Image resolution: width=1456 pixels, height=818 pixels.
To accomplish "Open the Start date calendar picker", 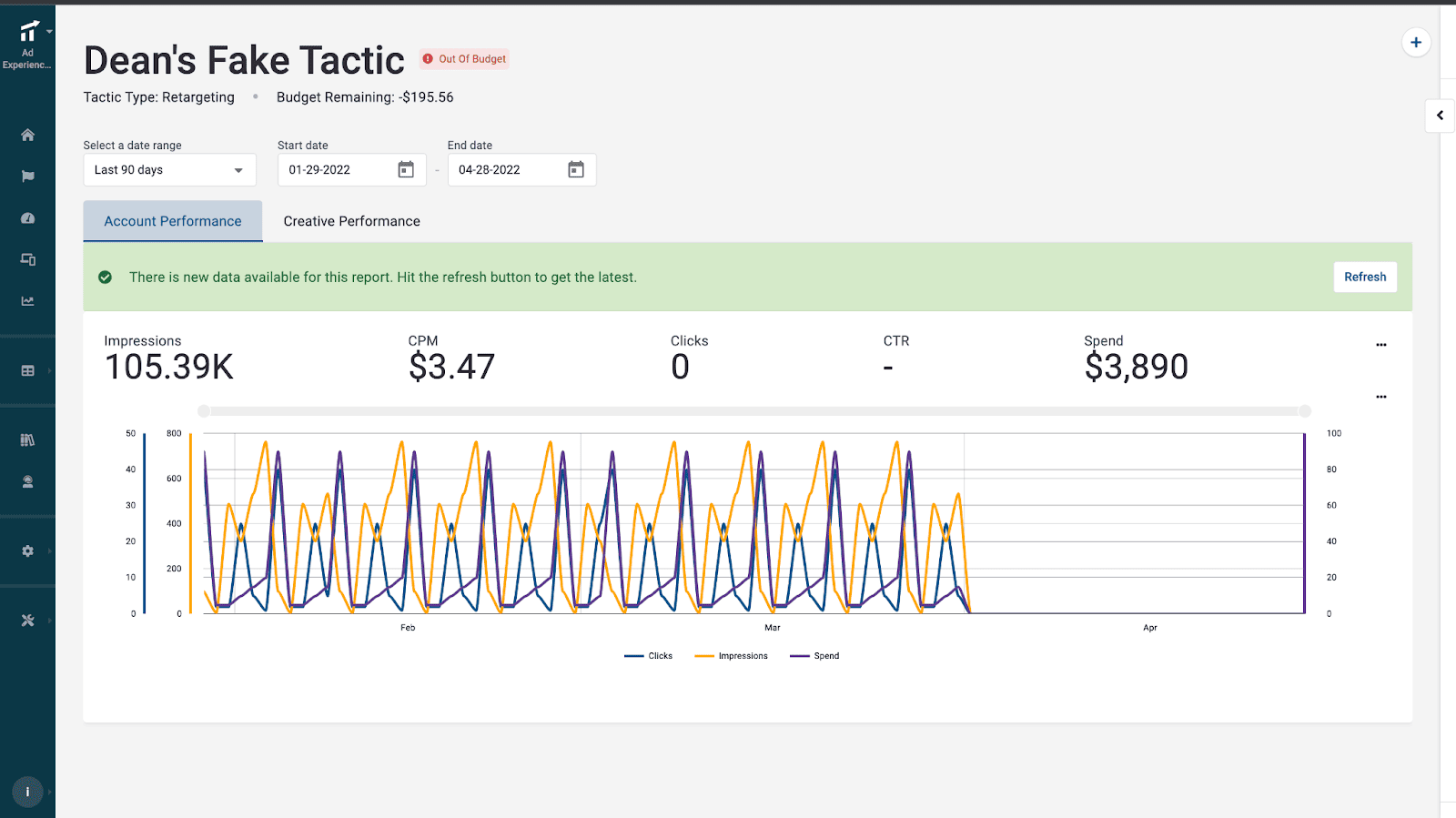I will (406, 170).
